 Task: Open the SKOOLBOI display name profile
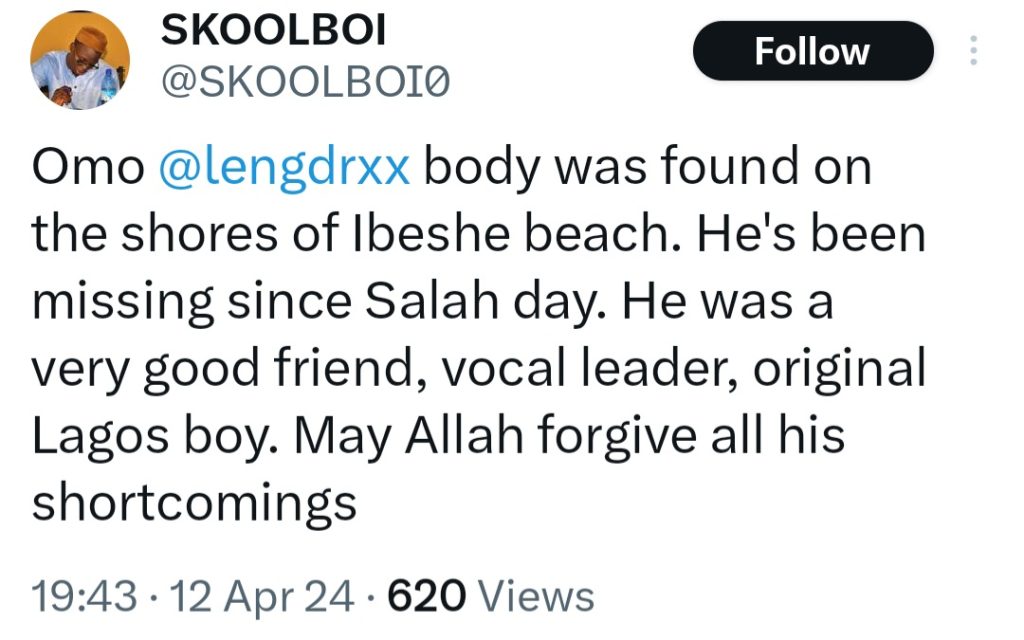click(x=273, y=31)
